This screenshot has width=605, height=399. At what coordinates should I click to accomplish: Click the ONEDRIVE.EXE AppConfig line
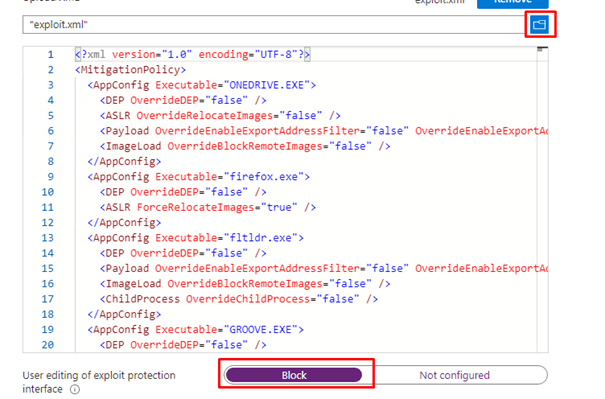pyautogui.click(x=201, y=85)
